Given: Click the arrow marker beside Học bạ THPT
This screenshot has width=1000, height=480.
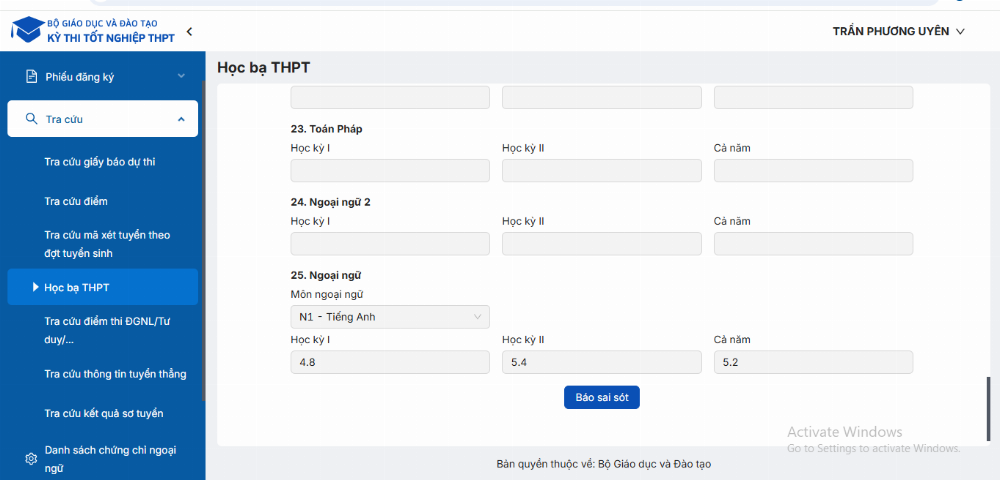Looking at the screenshot, I should [36, 287].
